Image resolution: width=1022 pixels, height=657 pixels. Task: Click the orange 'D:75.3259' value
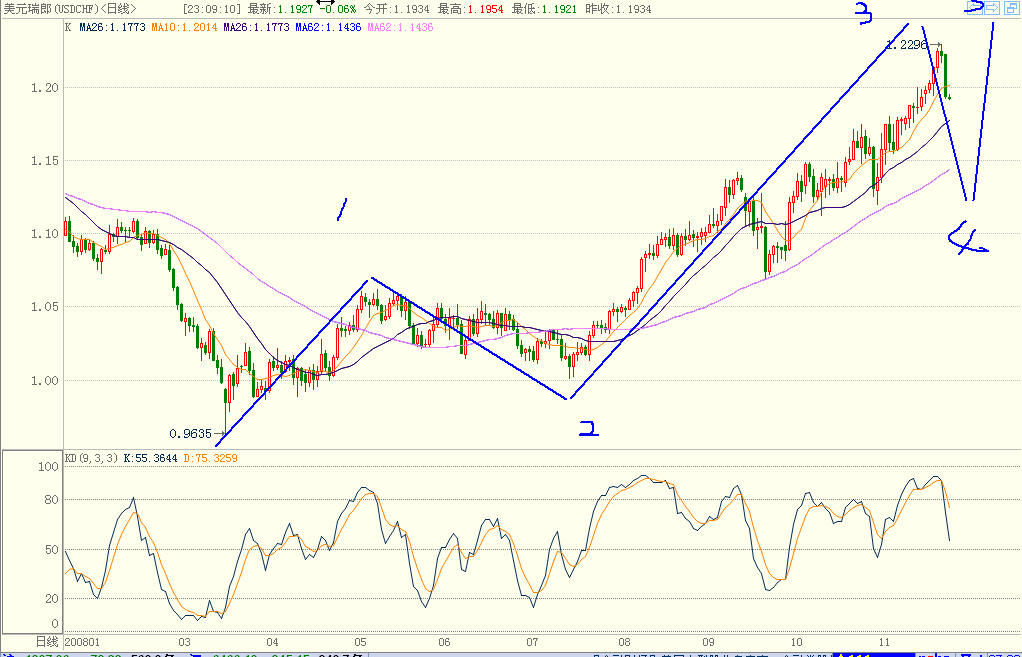click(x=211, y=458)
